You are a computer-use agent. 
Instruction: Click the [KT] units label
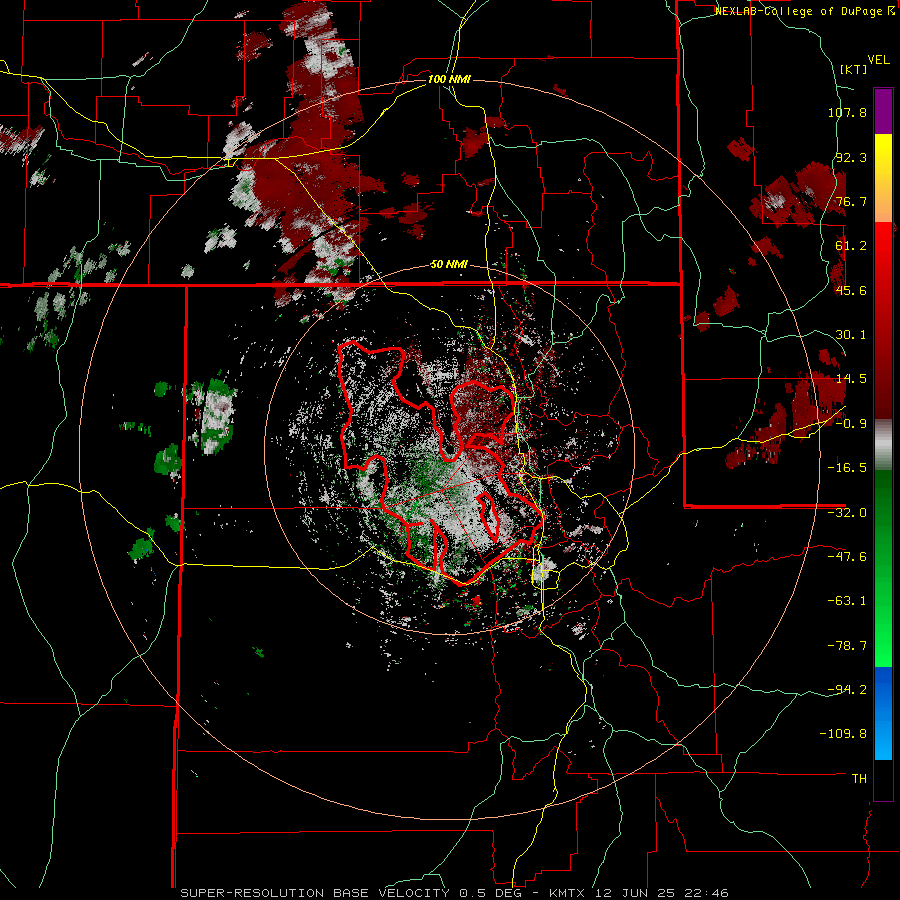pyautogui.click(x=854, y=69)
